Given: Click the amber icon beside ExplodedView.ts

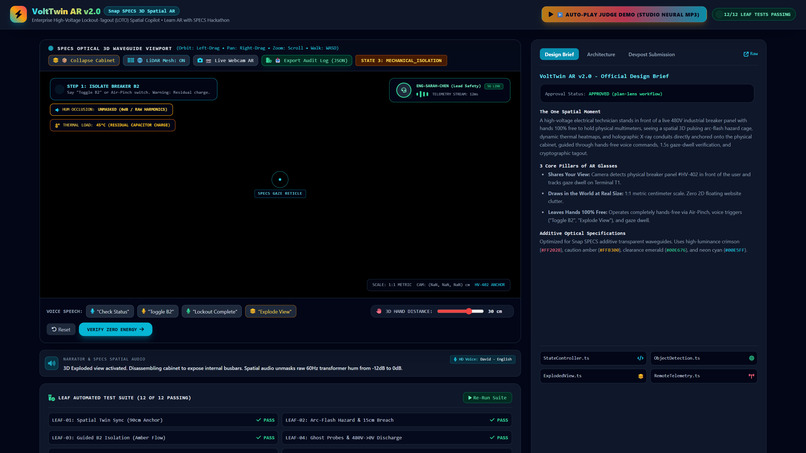Looking at the screenshot, I should [640, 376].
